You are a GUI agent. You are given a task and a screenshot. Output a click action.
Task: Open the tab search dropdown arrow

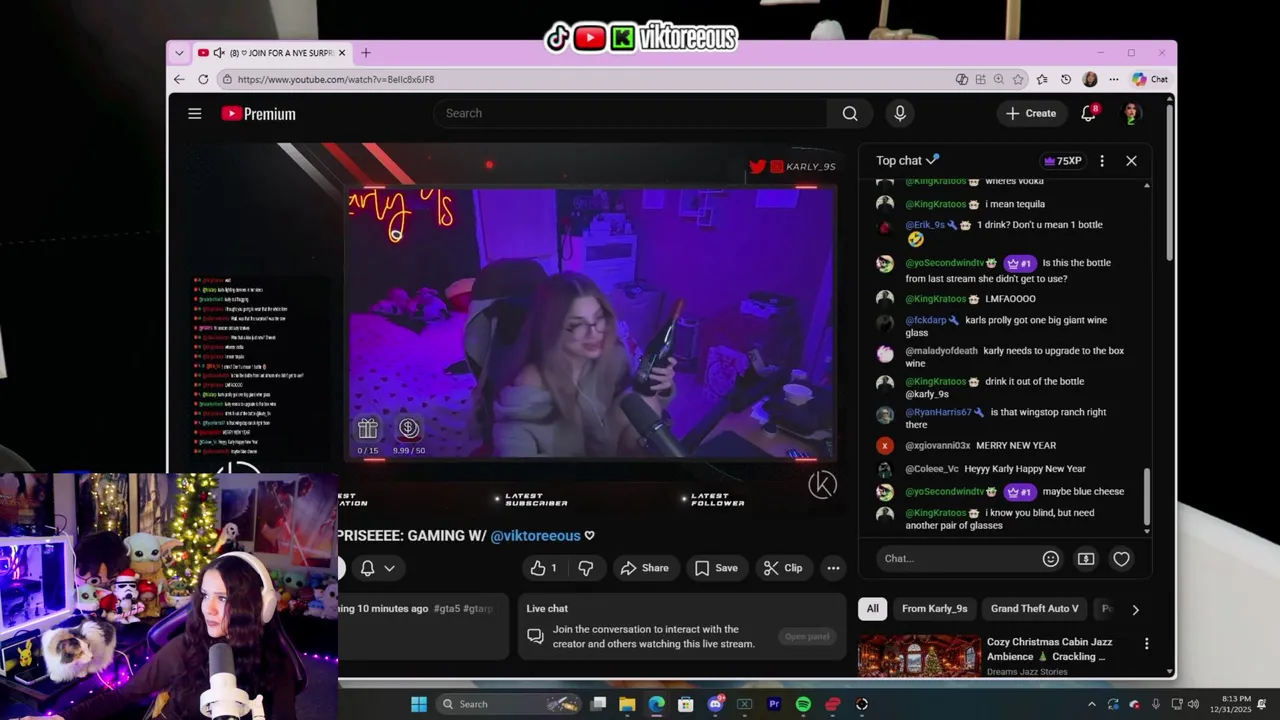coord(179,53)
